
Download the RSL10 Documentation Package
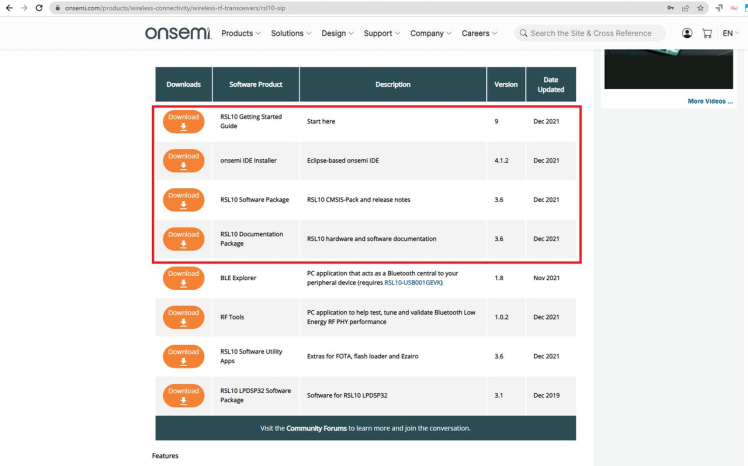(x=184, y=239)
